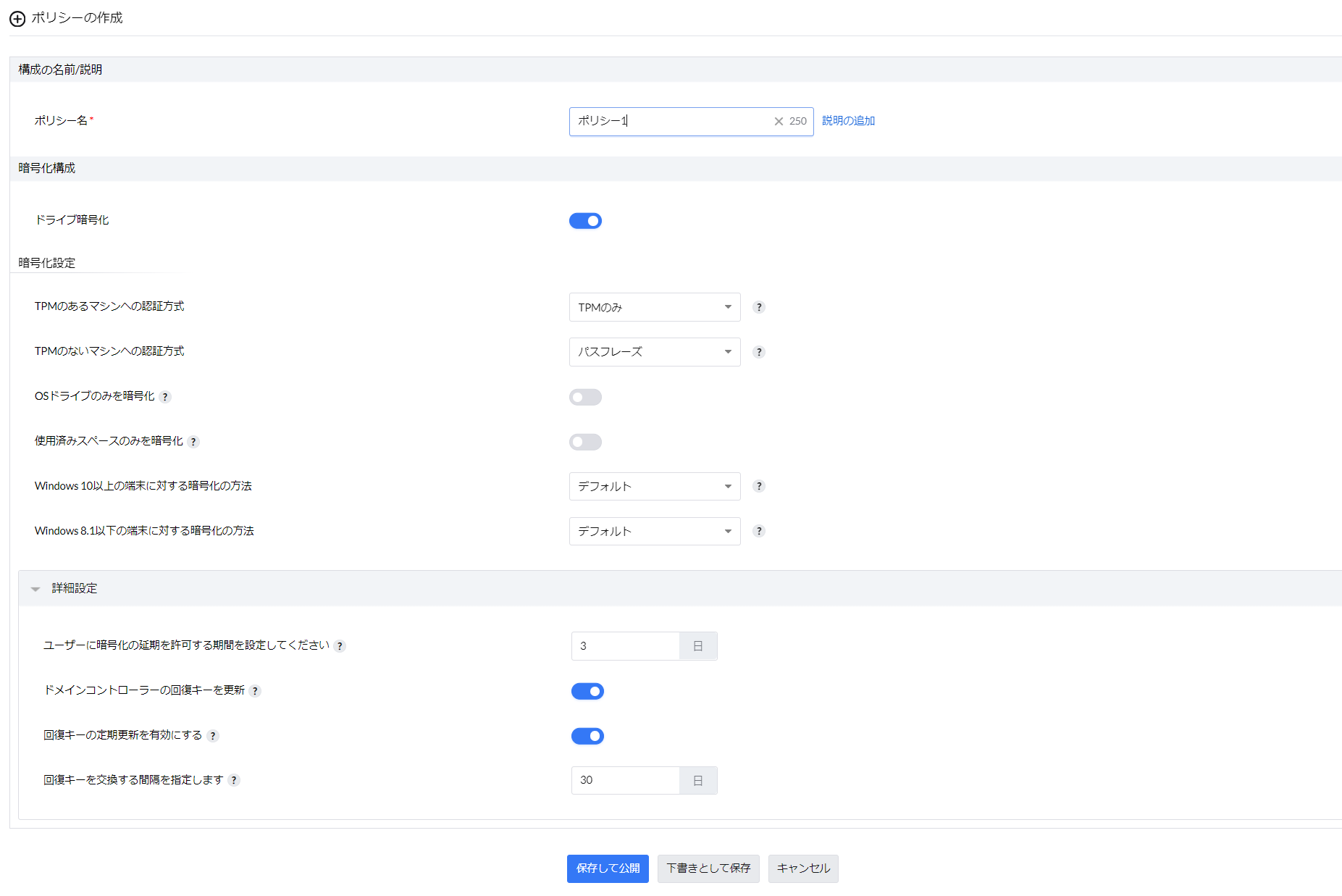The image size is (1342, 896).
Task: Disable the ドライブ暗号化 toggle
Action: click(x=585, y=221)
